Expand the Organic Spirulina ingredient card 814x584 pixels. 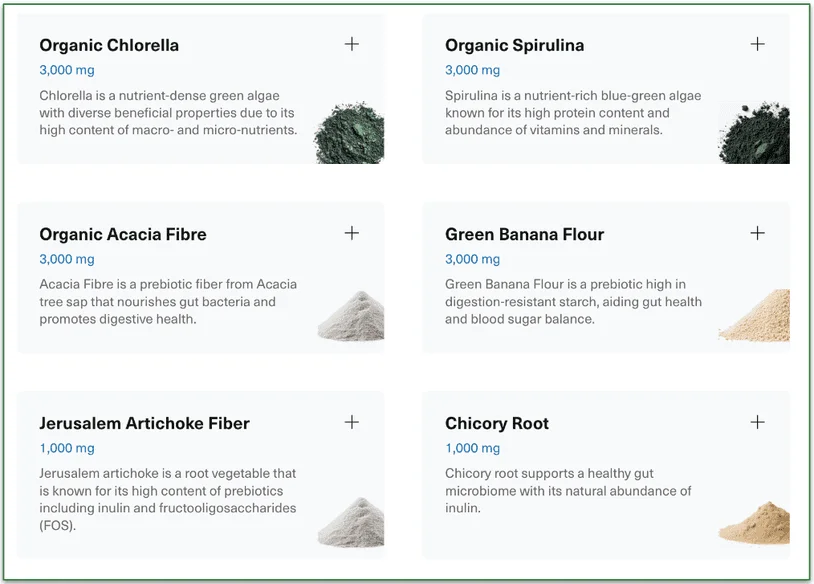tap(757, 44)
